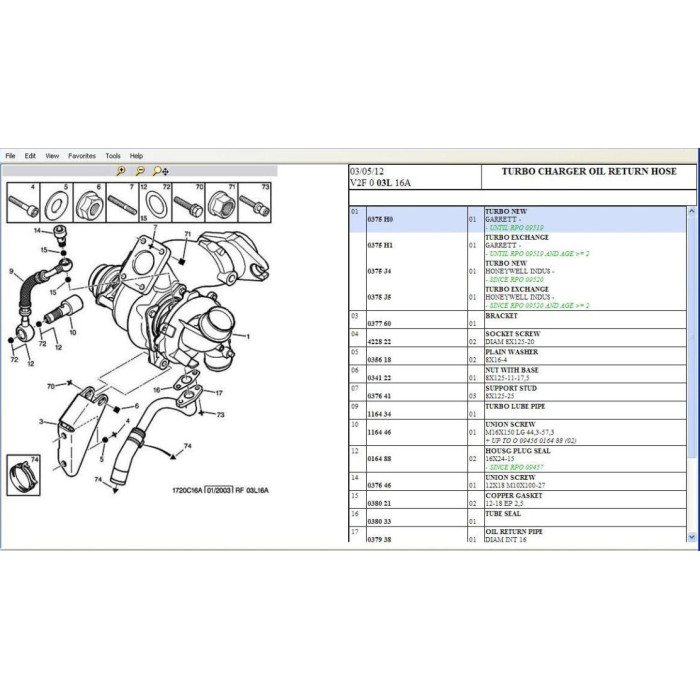The width and height of the screenshot is (700, 700).
Task: Select part number 0376 46
Action: 379,485
